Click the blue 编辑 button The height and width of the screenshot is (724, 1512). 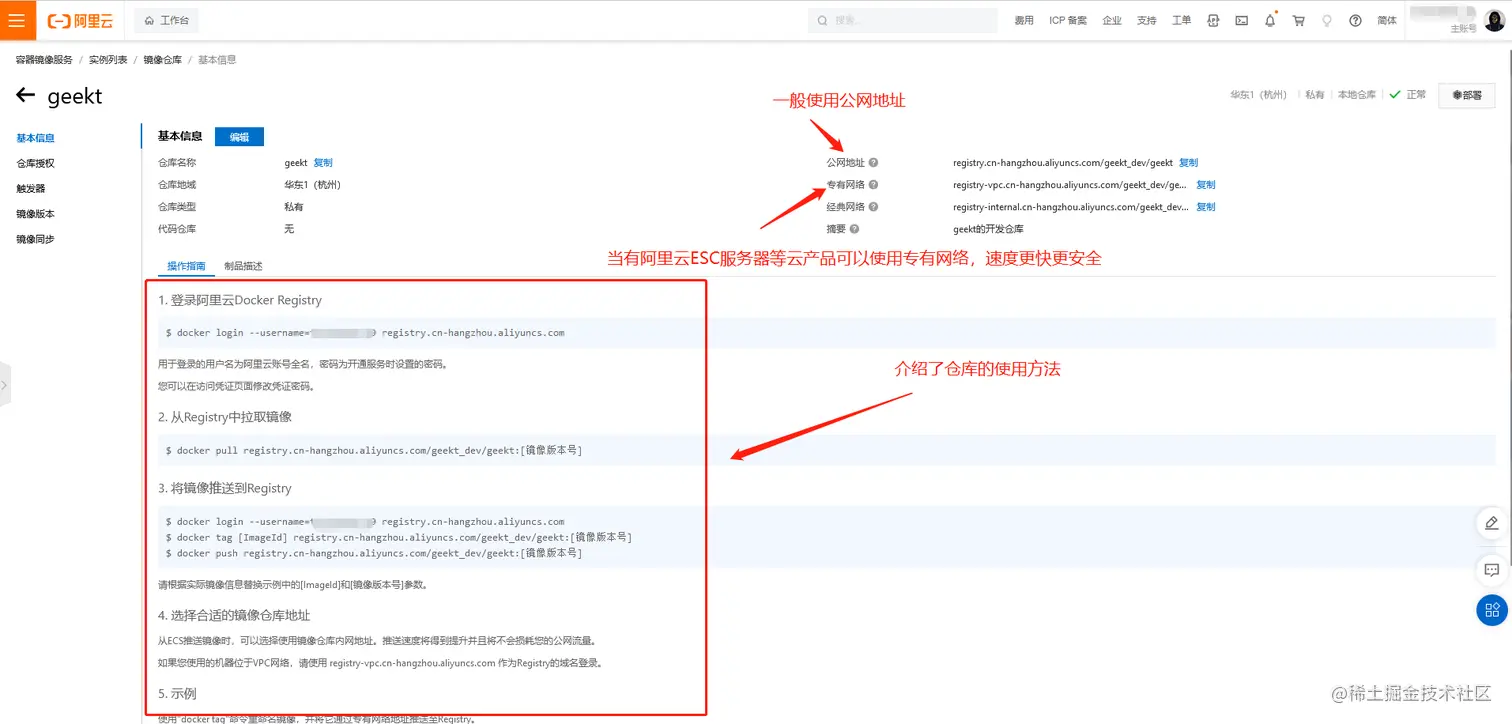pos(239,137)
